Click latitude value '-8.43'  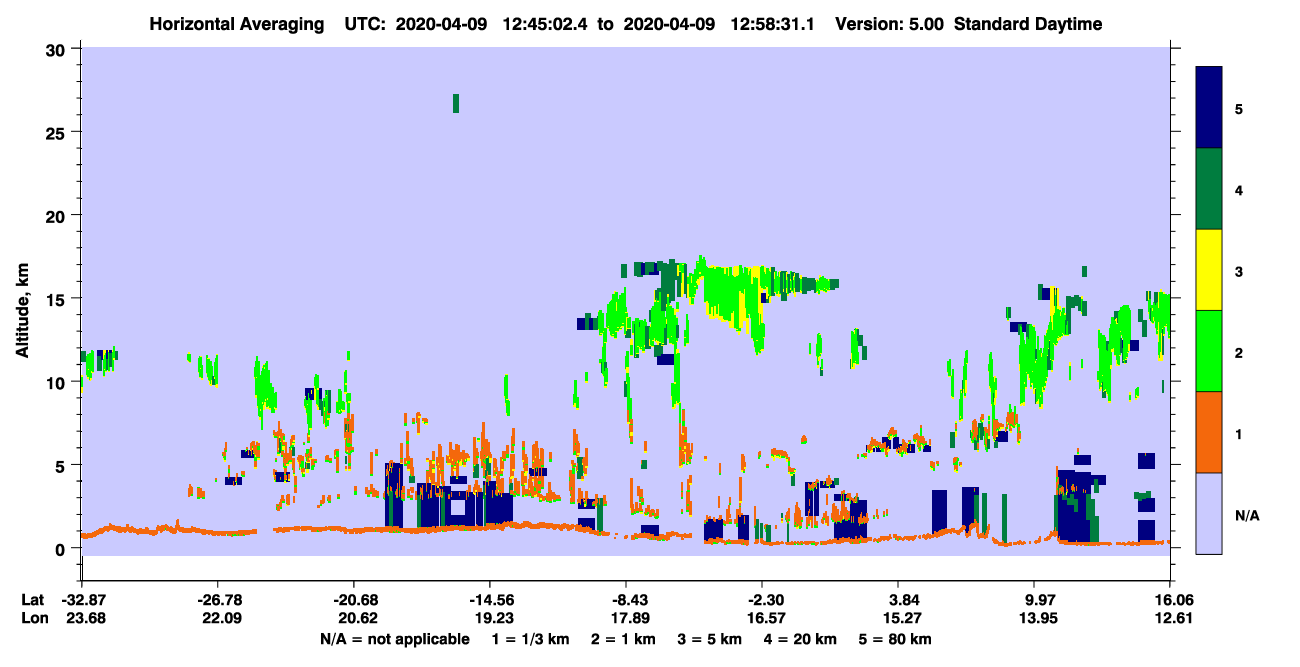(626, 600)
